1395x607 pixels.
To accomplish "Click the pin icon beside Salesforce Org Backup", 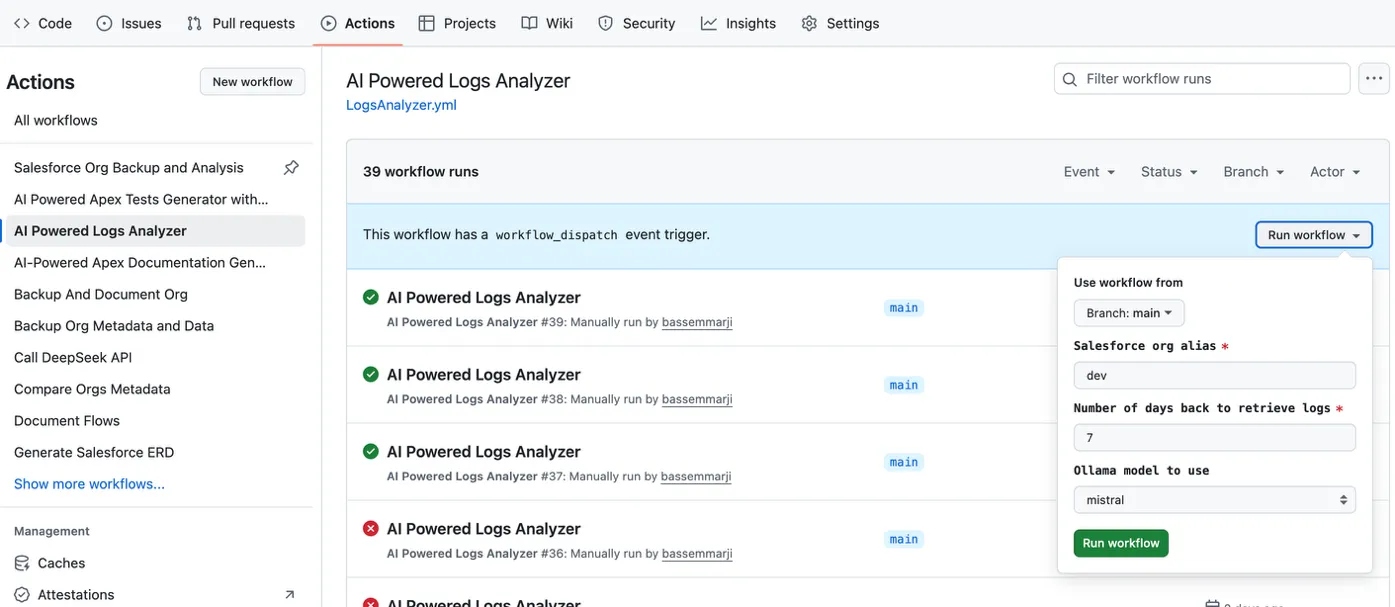I will pos(291,168).
